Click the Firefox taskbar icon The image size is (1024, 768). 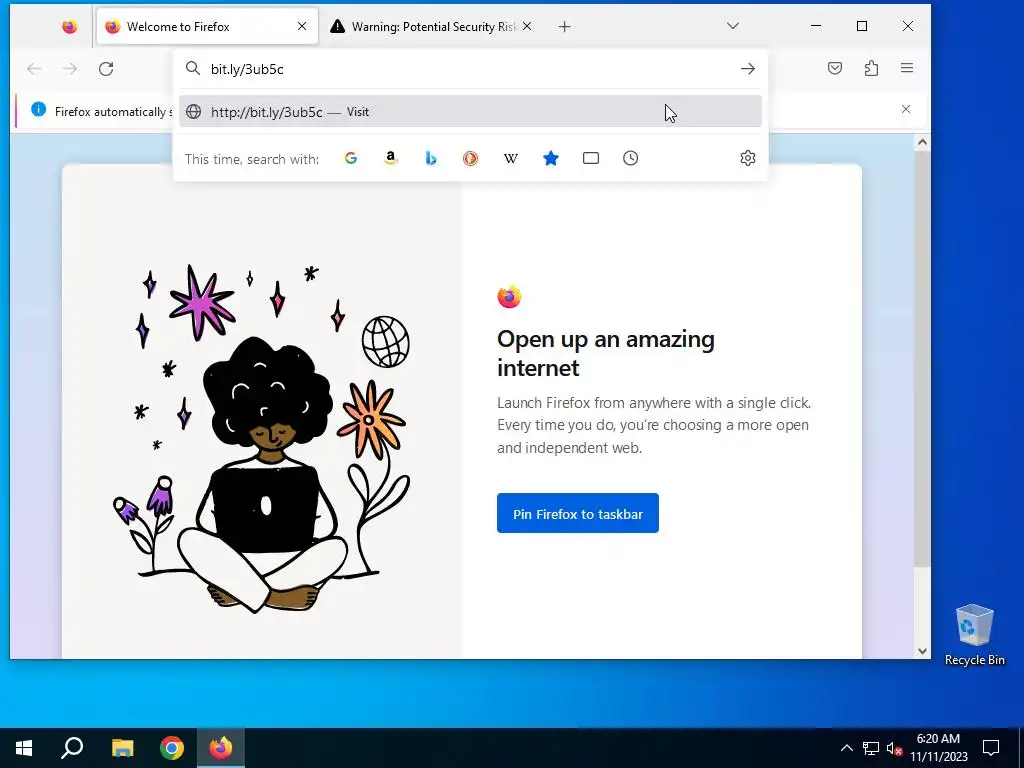coord(221,748)
